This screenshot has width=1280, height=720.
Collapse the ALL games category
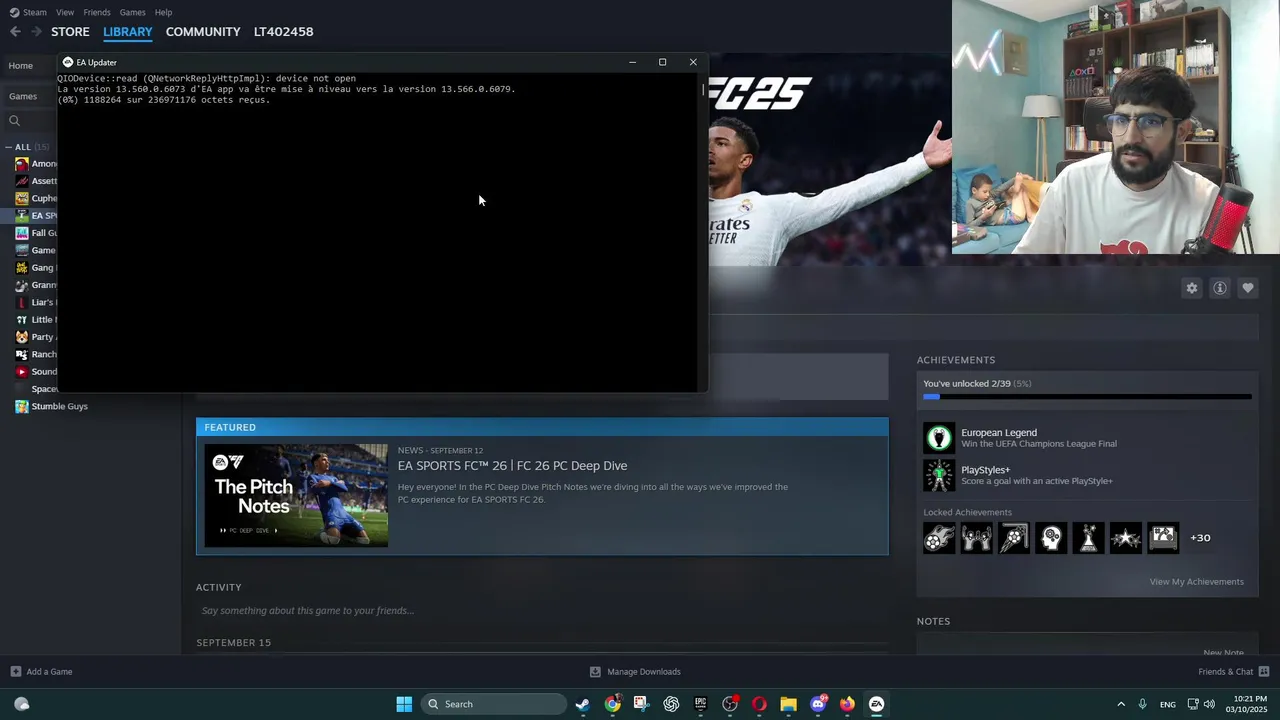pos(10,147)
